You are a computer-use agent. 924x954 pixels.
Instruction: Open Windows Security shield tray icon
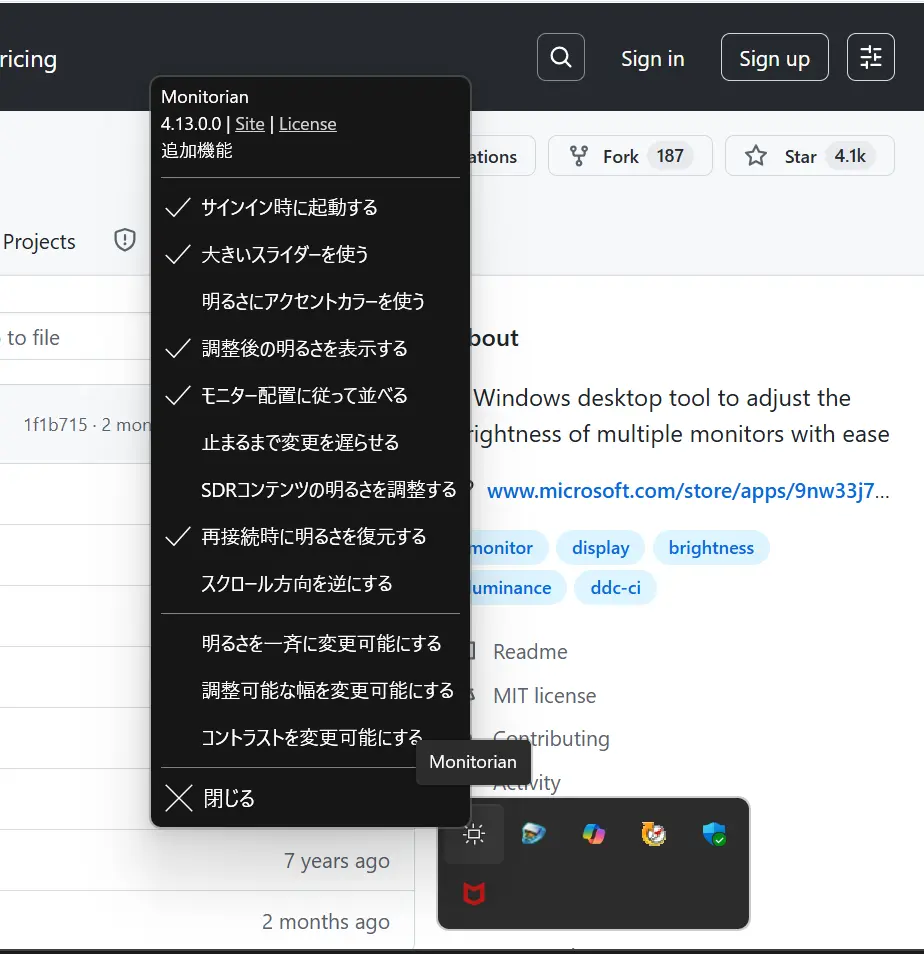(714, 834)
